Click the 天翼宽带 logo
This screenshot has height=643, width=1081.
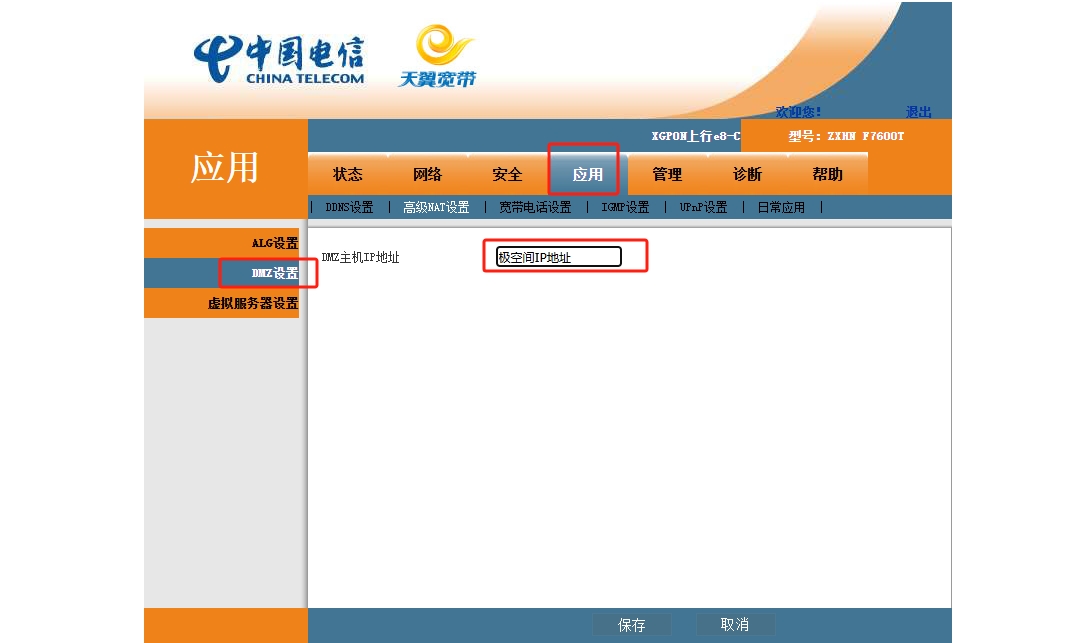(x=438, y=57)
